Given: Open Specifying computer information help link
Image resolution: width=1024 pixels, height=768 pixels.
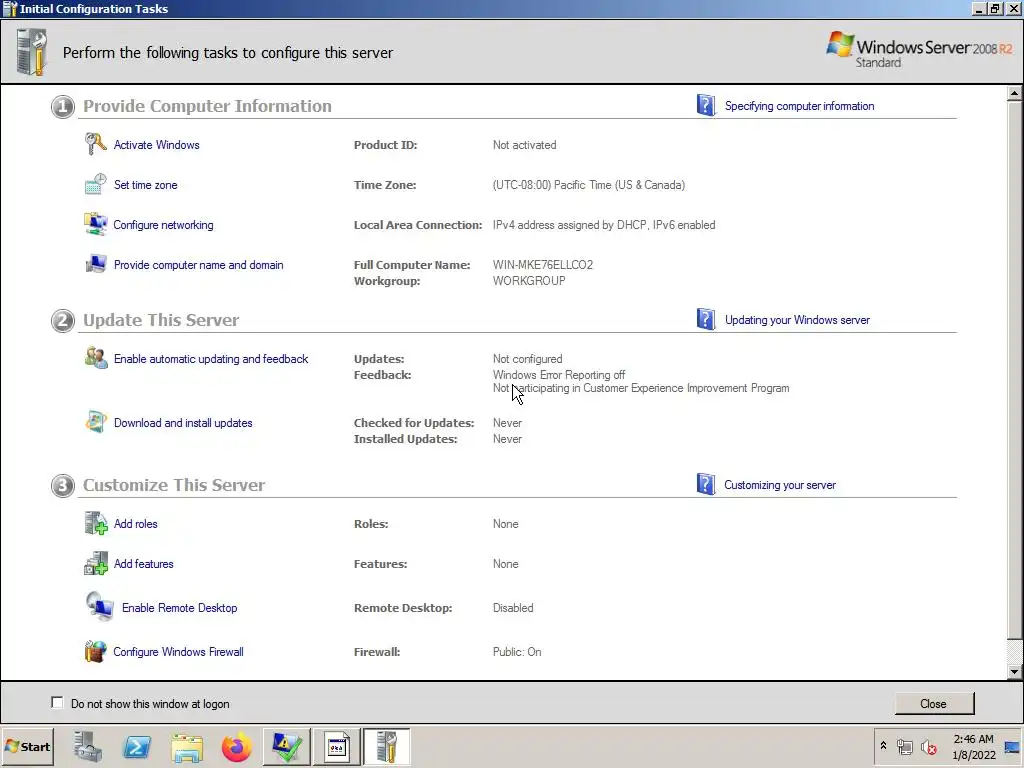Looking at the screenshot, I should click(799, 106).
